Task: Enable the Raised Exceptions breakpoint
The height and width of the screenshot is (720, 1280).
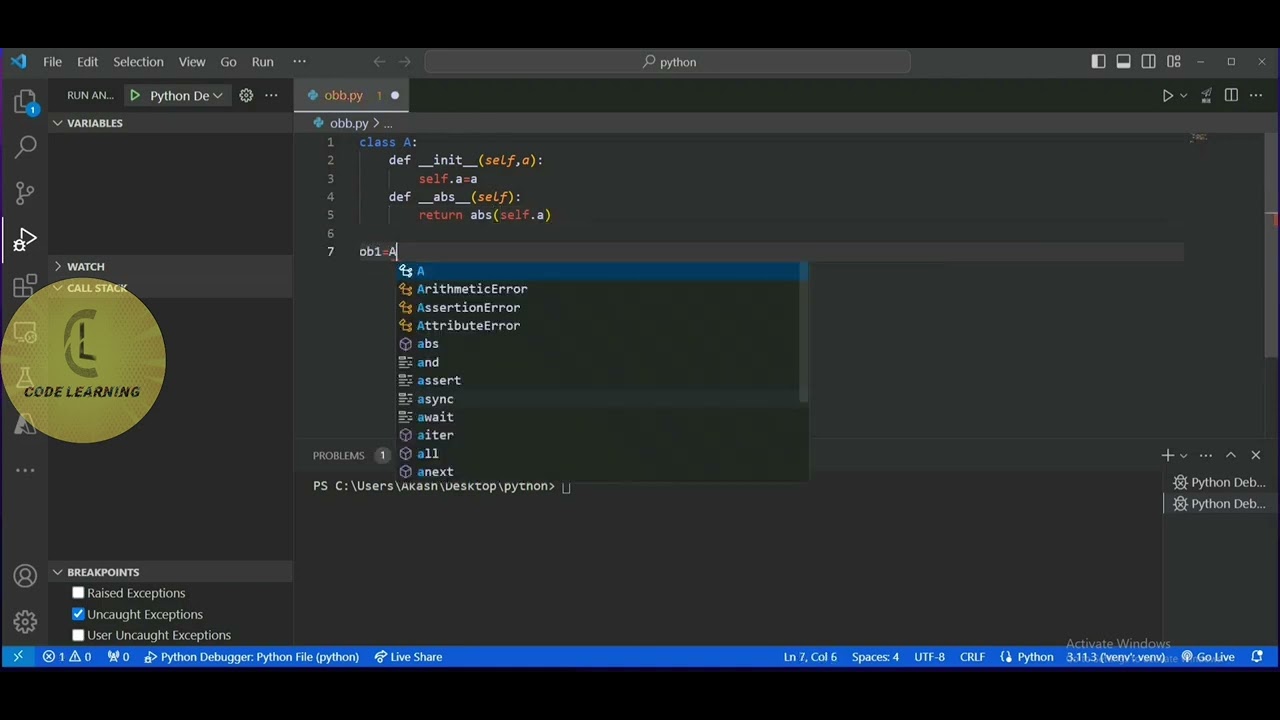Action: click(x=78, y=593)
